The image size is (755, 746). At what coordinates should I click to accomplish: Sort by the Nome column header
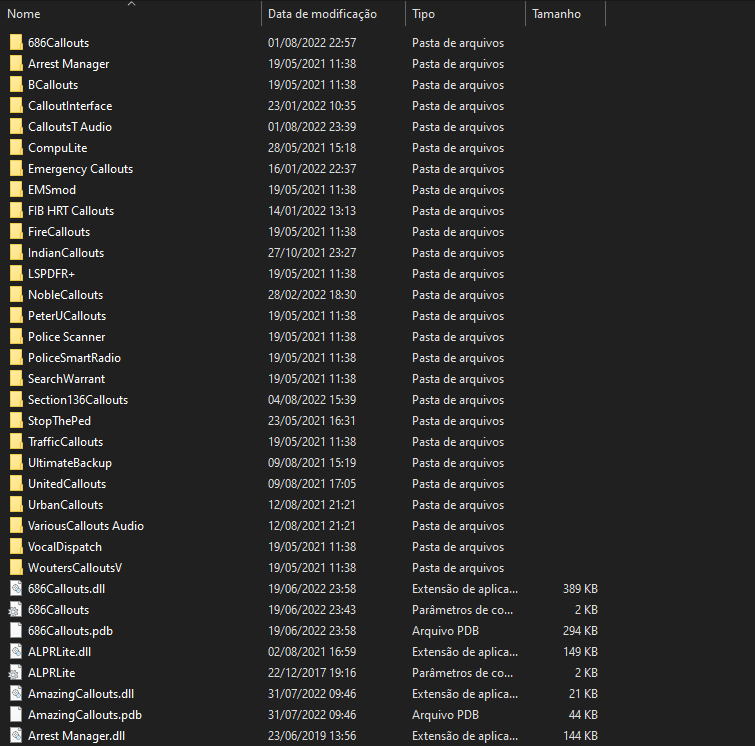coord(24,14)
